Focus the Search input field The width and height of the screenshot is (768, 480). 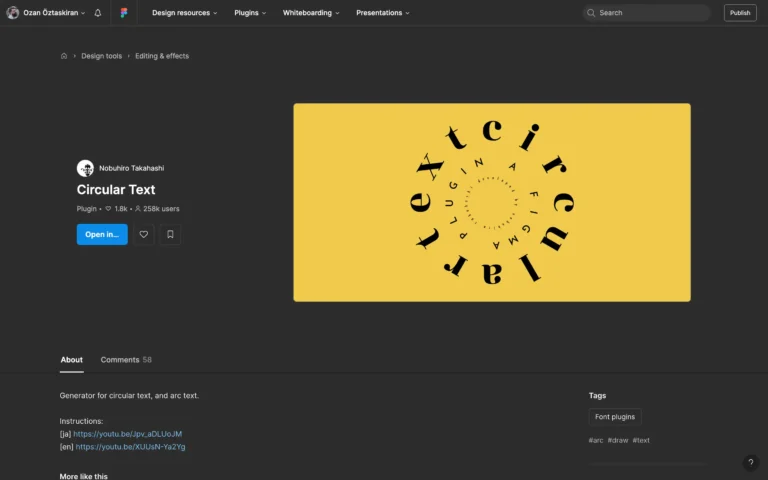pos(646,13)
